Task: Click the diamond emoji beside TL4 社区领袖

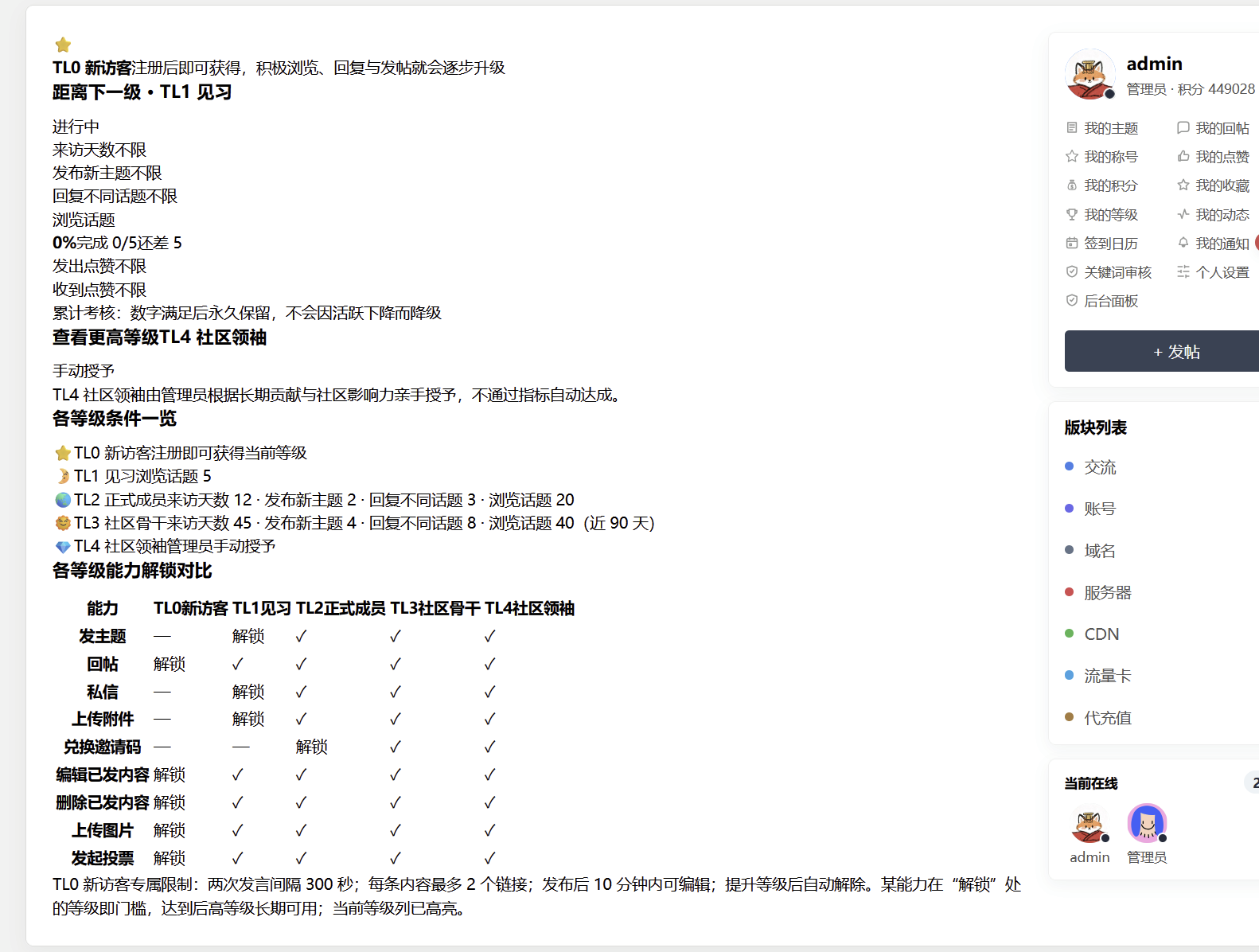Action: click(x=63, y=547)
